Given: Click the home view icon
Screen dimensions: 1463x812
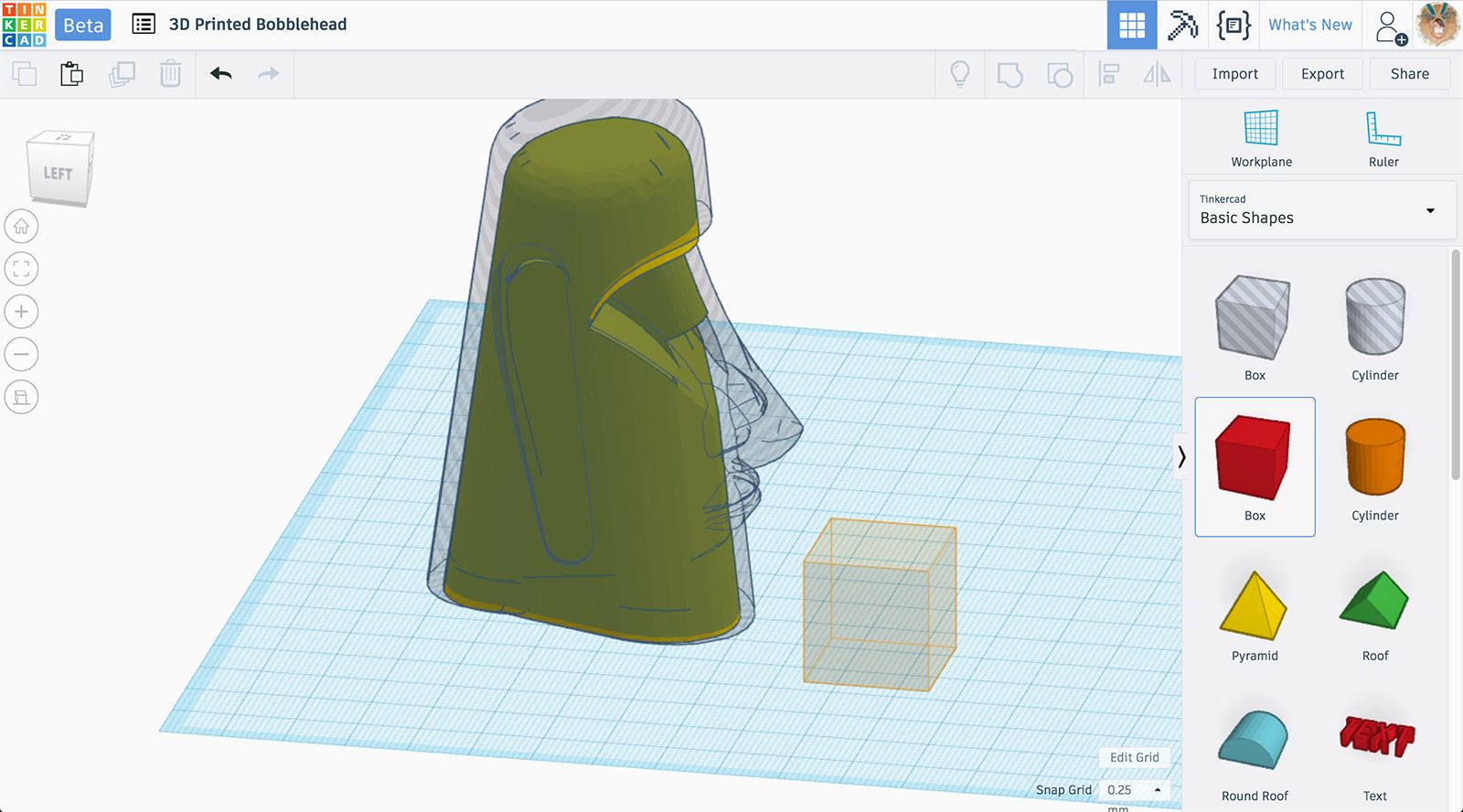Looking at the screenshot, I should pos(21,226).
